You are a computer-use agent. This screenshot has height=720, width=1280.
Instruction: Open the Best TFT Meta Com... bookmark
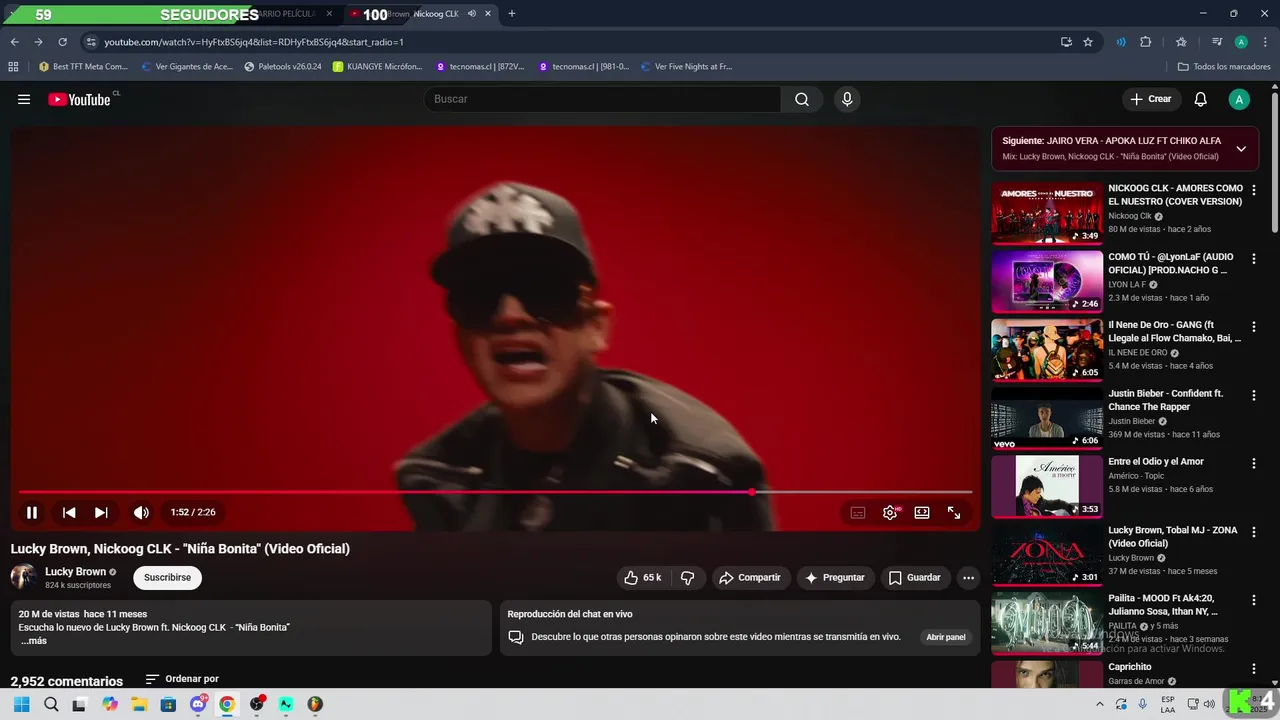(83, 67)
